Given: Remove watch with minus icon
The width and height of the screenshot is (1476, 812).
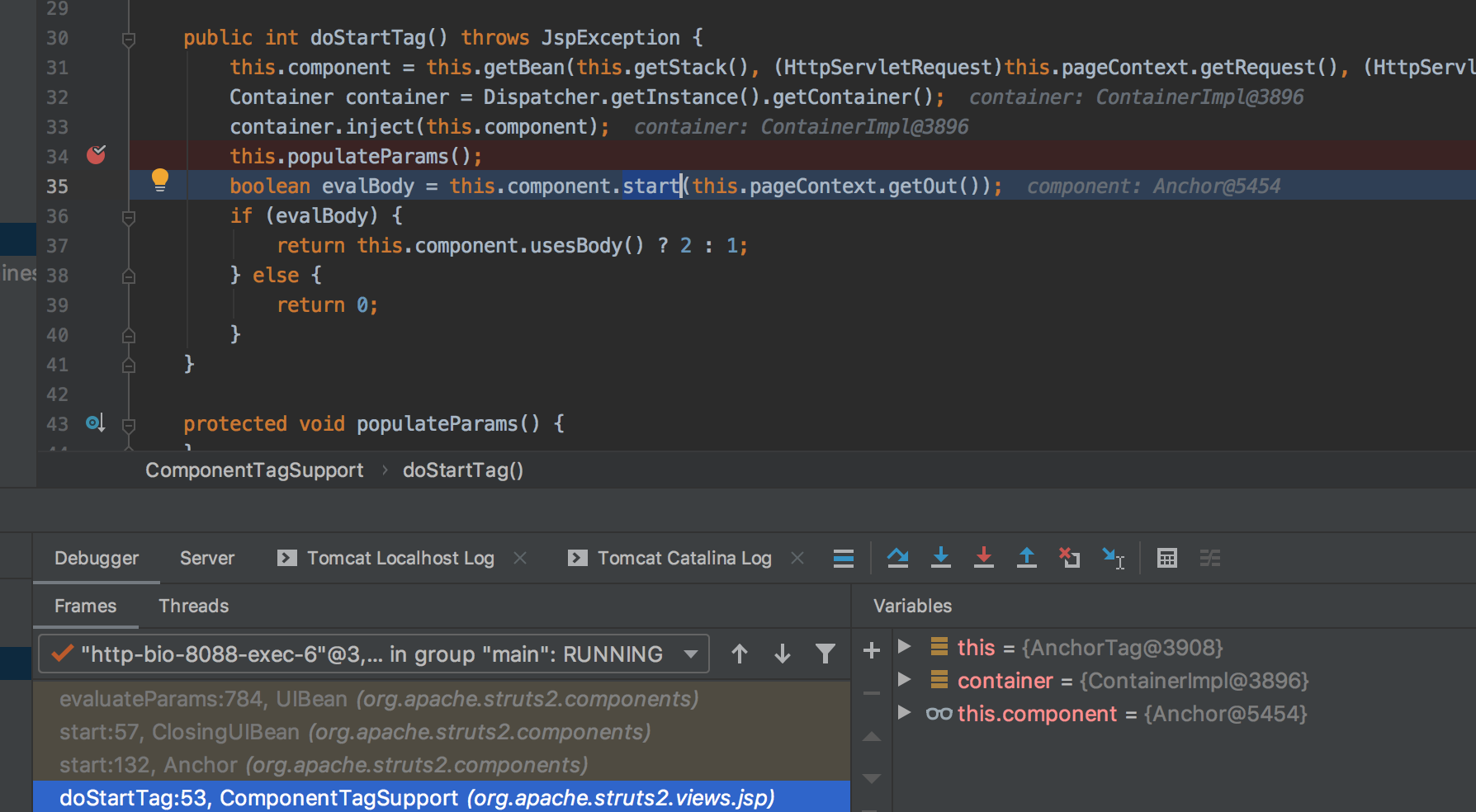Looking at the screenshot, I should [871, 693].
